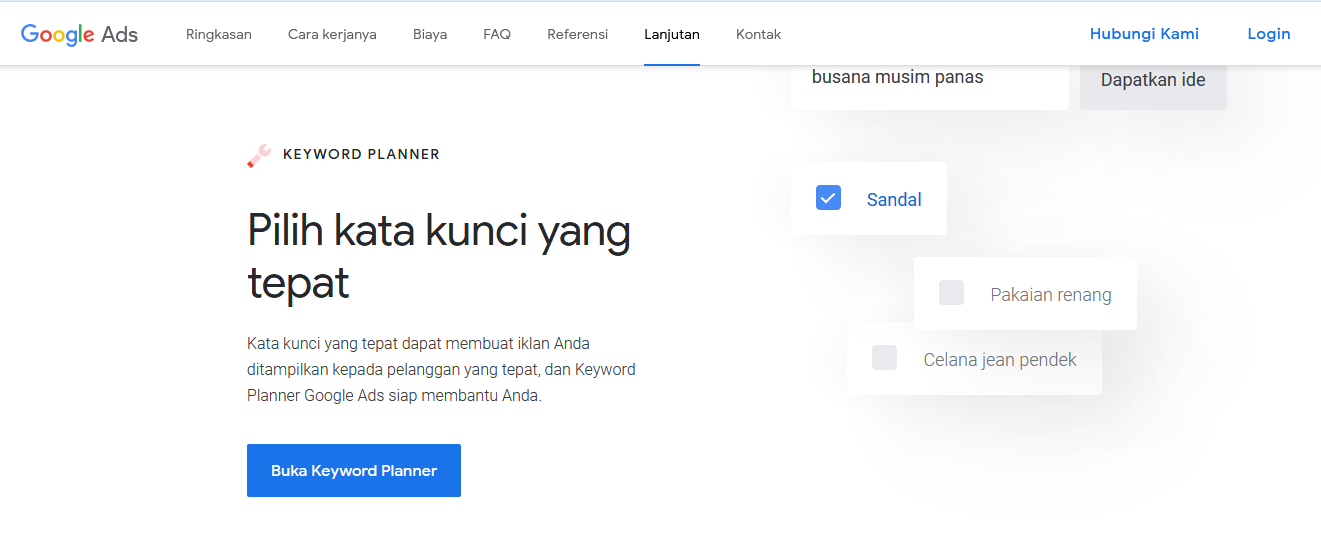Click the paragraph starting Kata kunci yang tepat

click(441, 369)
